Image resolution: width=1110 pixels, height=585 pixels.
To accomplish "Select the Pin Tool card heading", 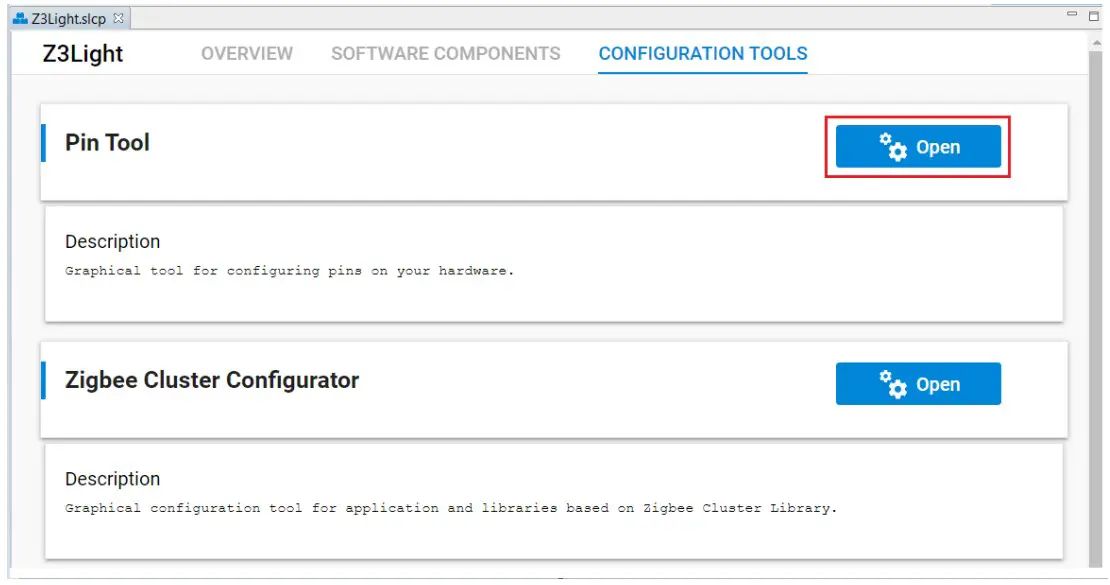I will (106, 142).
